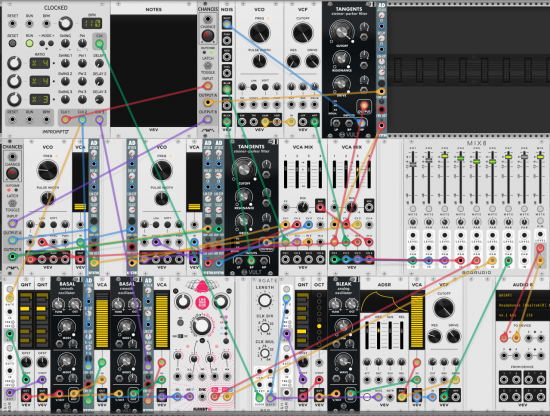Click the LENGTH knob on RGATE

click(x=264, y=300)
